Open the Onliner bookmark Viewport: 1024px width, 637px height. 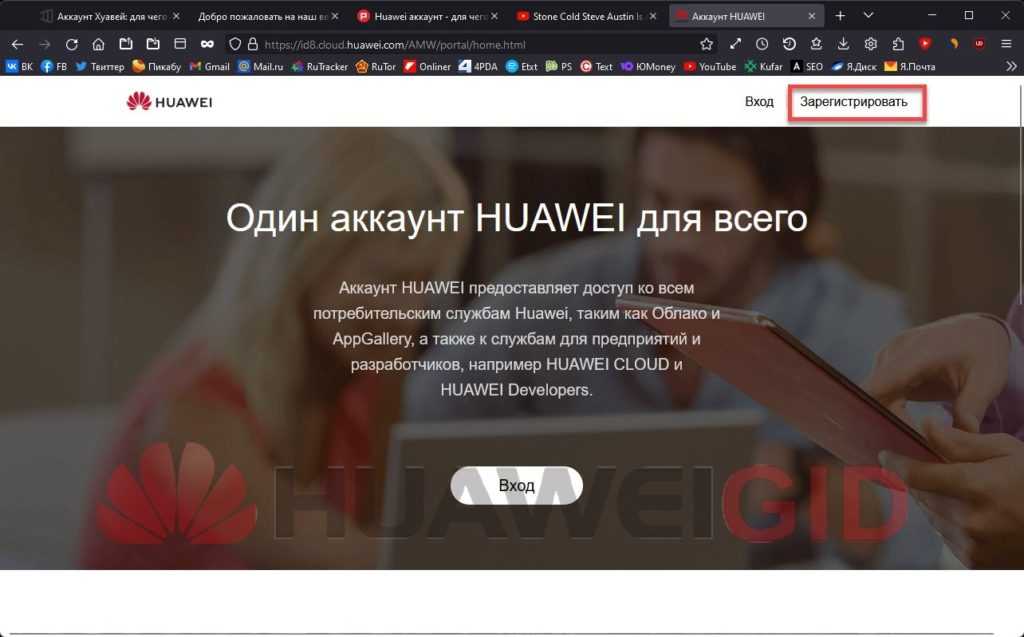[427, 67]
